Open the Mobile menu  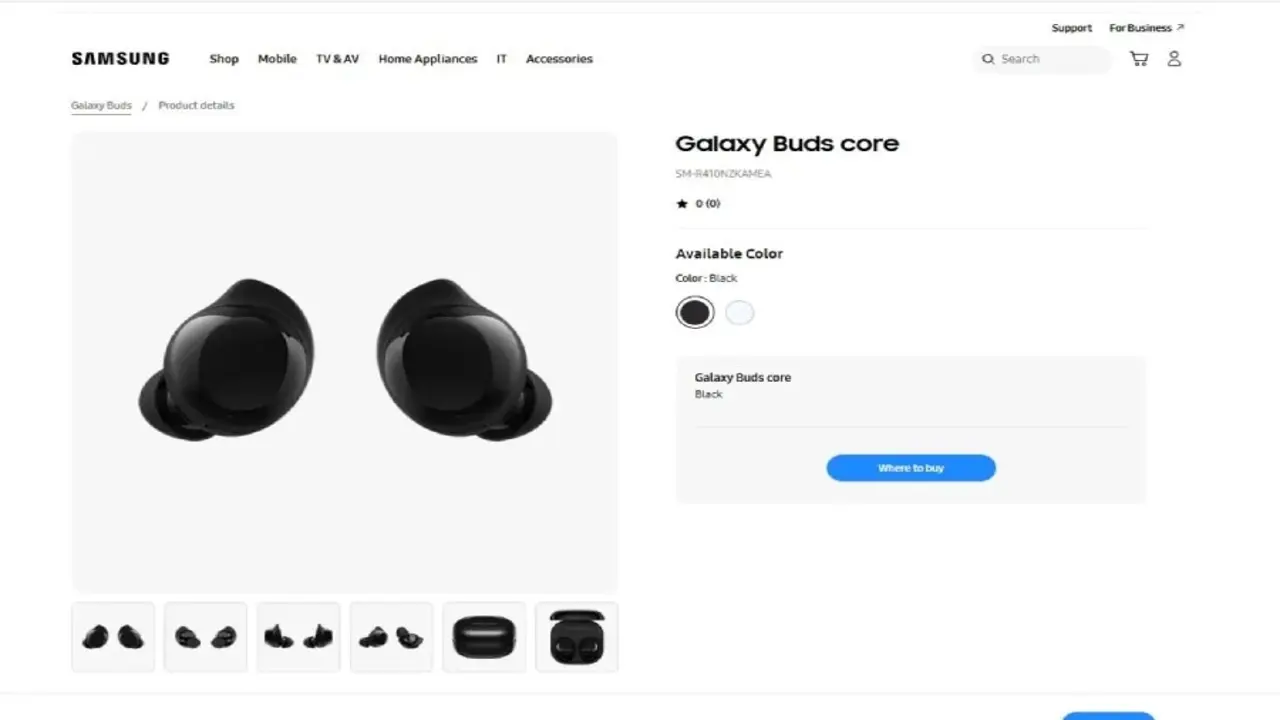point(277,59)
